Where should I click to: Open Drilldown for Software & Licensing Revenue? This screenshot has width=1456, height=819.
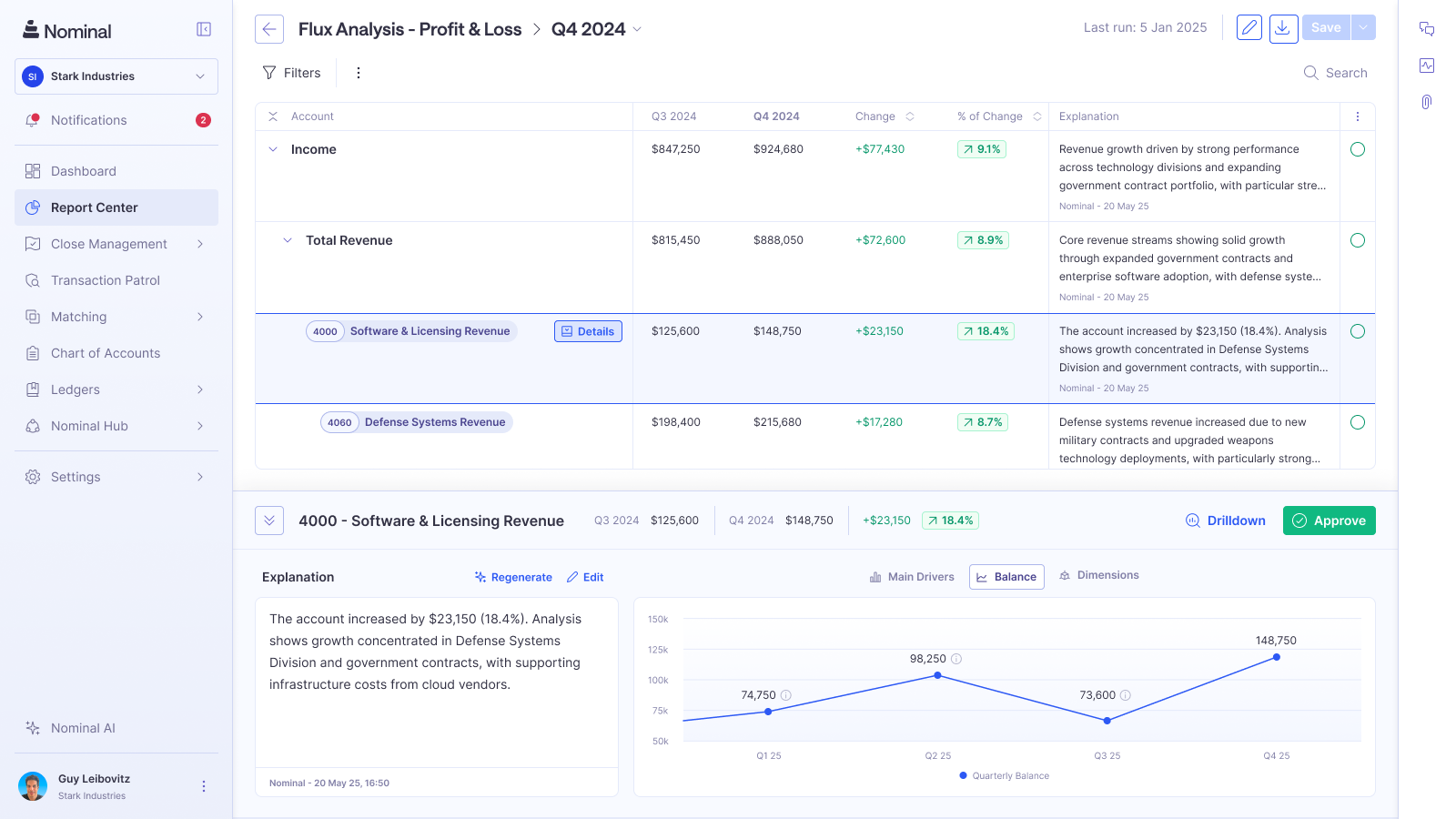click(1225, 521)
